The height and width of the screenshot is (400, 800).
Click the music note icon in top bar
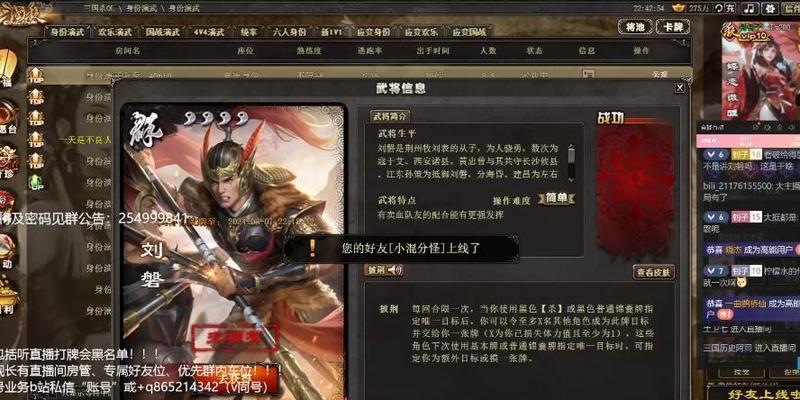tap(749, 8)
